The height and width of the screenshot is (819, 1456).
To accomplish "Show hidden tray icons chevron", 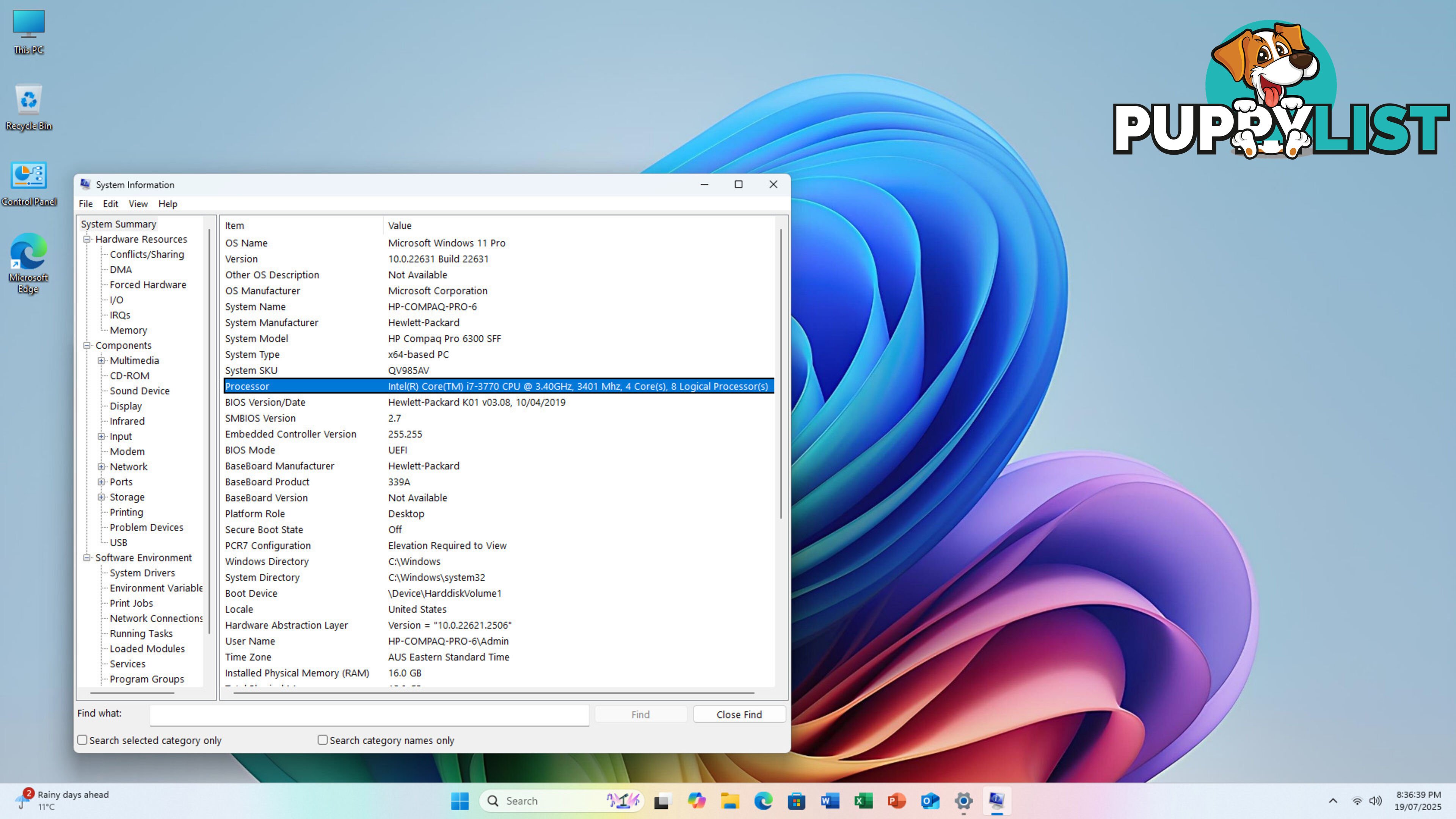I will [1333, 800].
